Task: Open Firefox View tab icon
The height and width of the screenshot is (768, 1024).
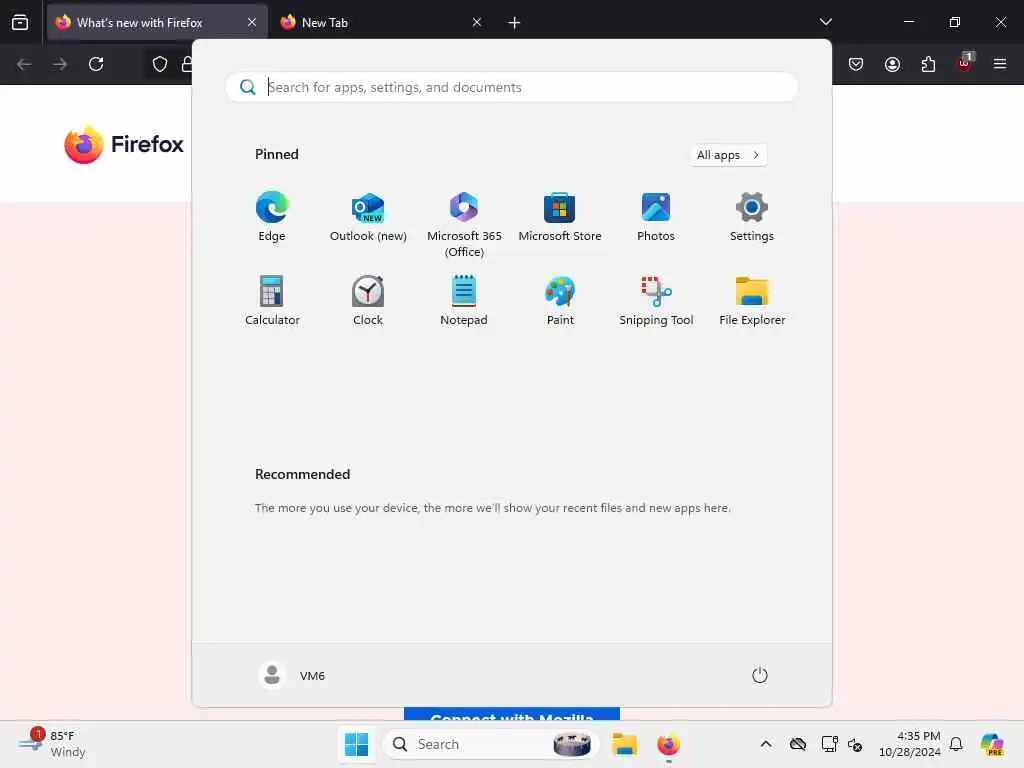Action: coord(20,22)
